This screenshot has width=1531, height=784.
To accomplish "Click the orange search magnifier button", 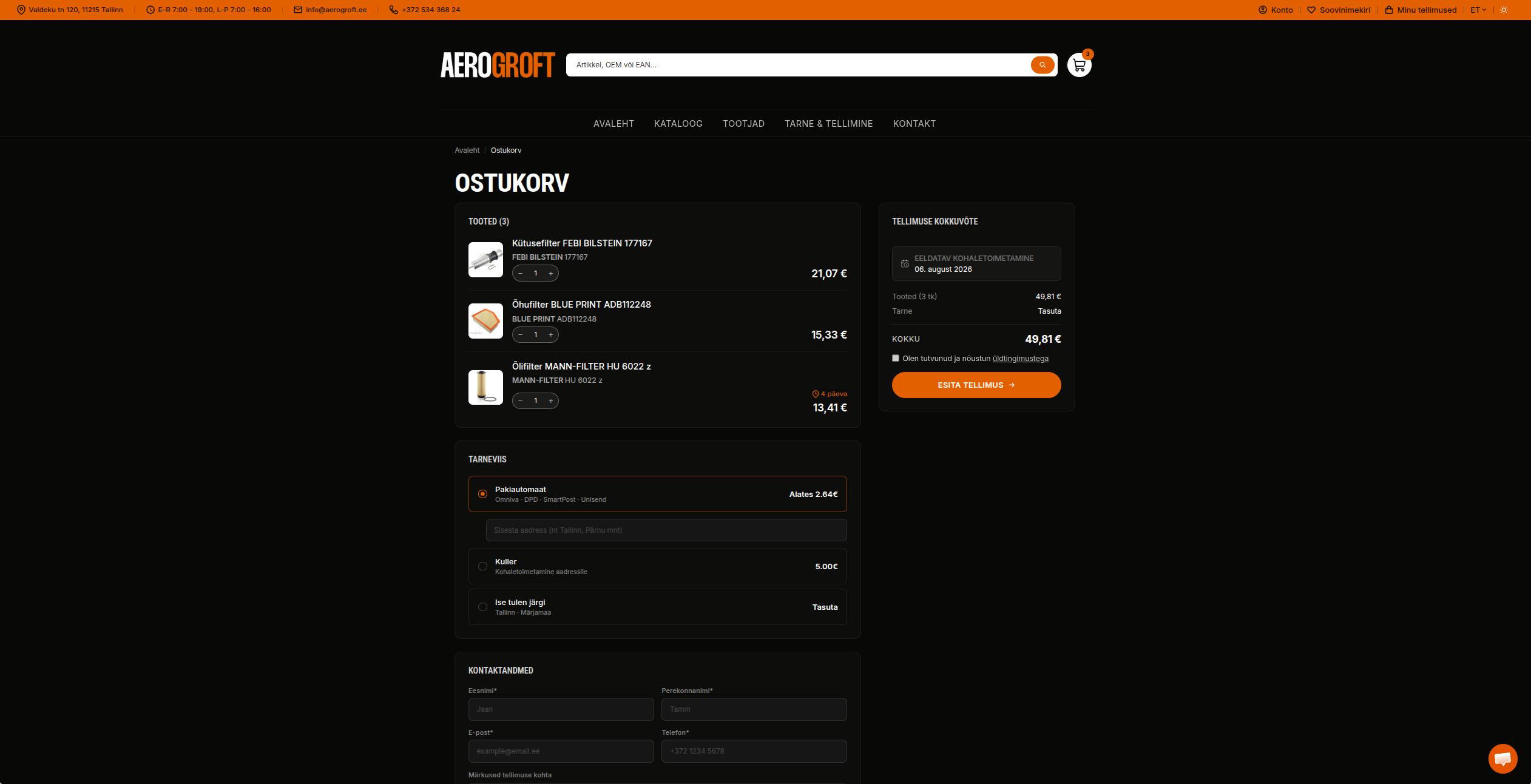I will pyautogui.click(x=1043, y=65).
